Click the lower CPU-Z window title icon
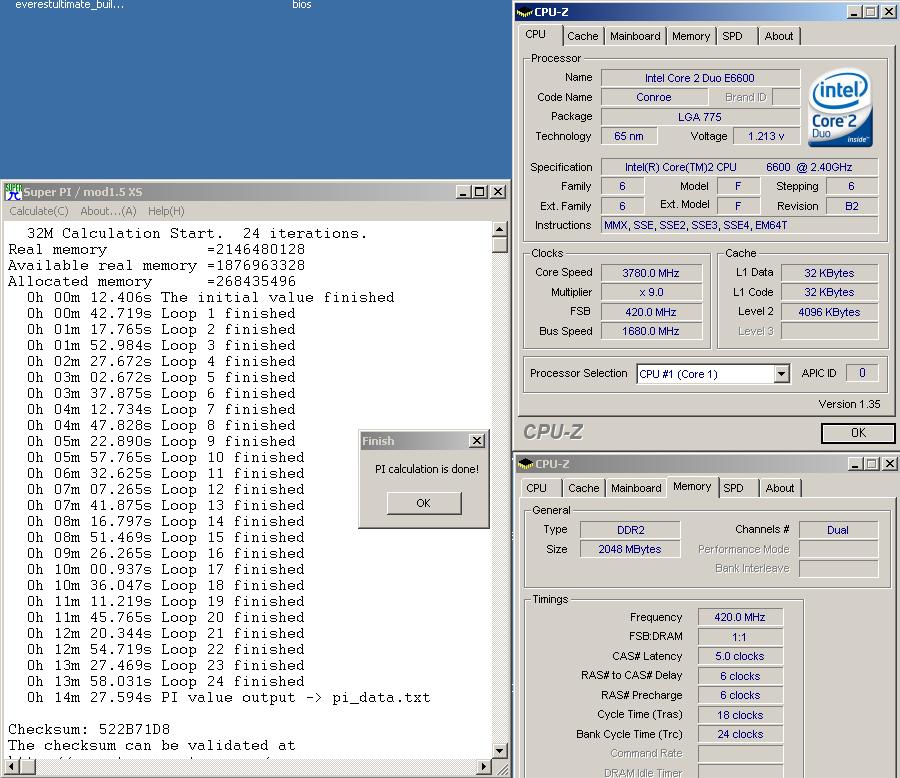Screen dimensions: 900x778 pyautogui.click(x=526, y=464)
